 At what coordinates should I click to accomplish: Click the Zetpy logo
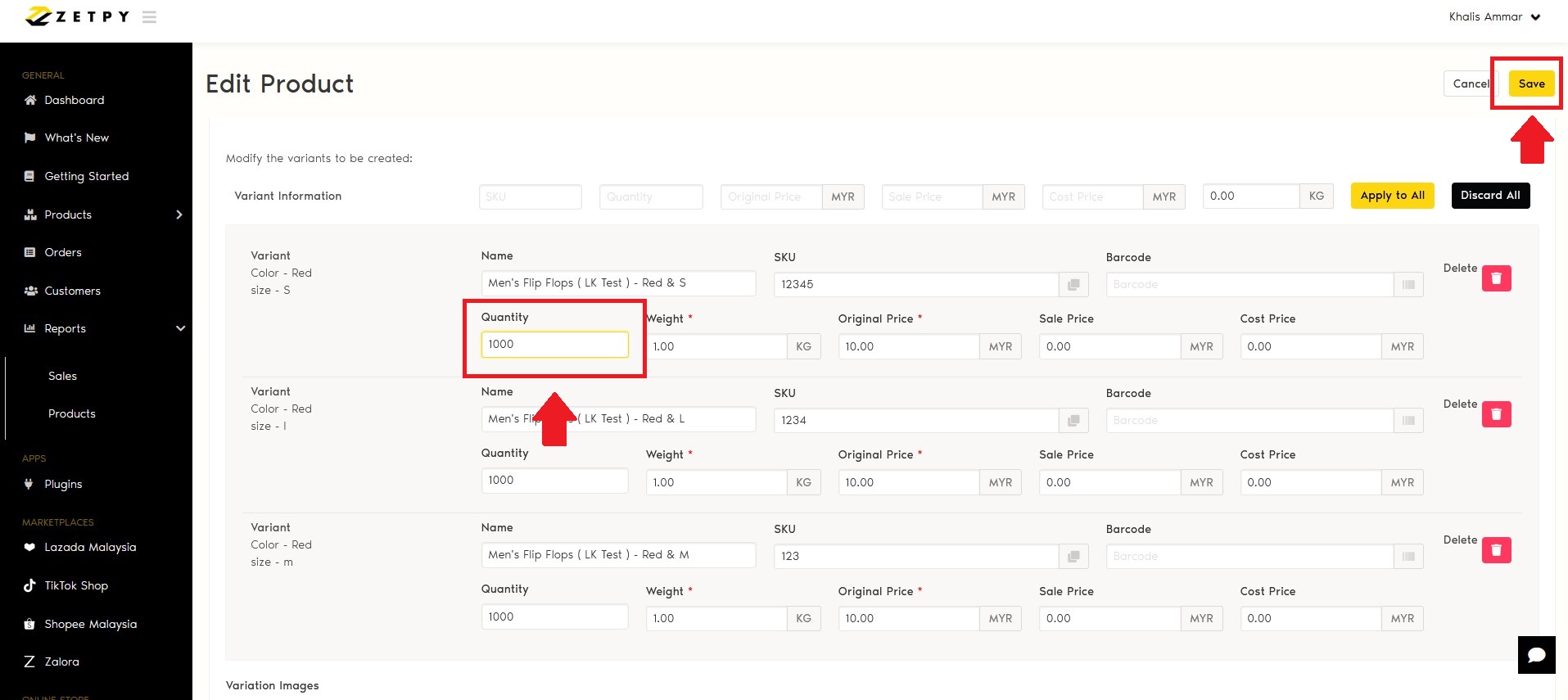click(x=77, y=16)
